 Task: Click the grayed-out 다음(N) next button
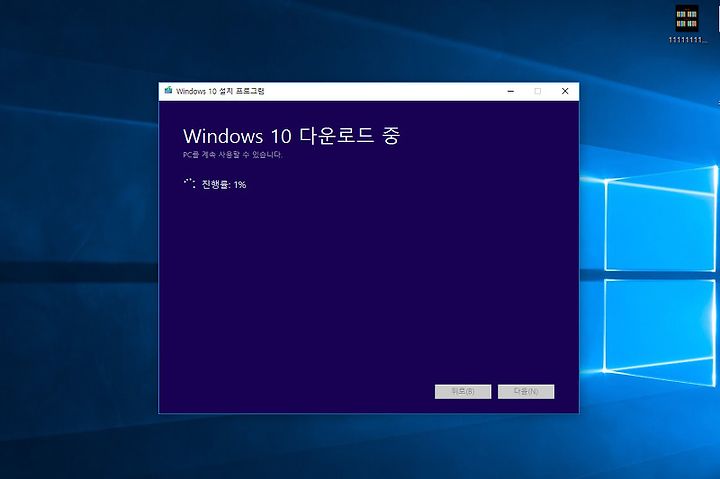(x=526, y=392)
